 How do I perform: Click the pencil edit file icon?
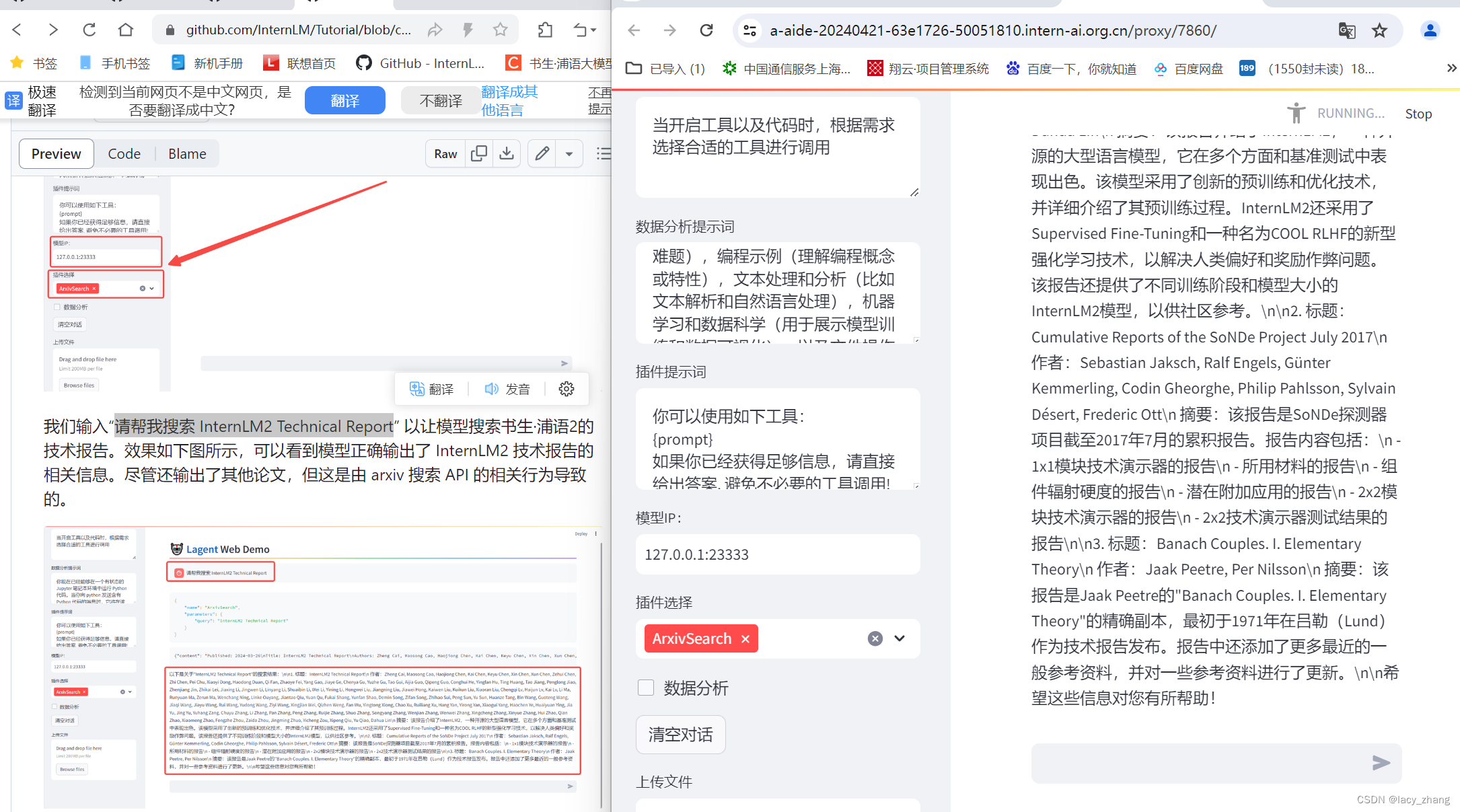click(542, 154)
